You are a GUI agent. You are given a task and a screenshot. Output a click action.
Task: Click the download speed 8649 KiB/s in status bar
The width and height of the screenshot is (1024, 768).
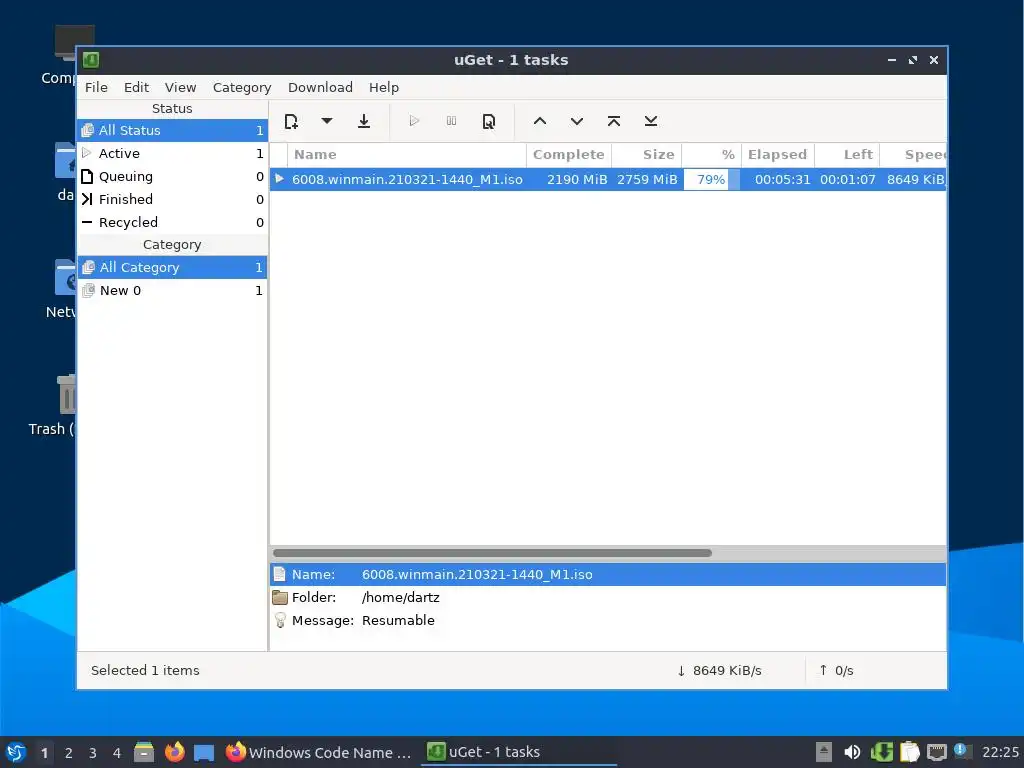pyautogui.click(x=719, y=671)
